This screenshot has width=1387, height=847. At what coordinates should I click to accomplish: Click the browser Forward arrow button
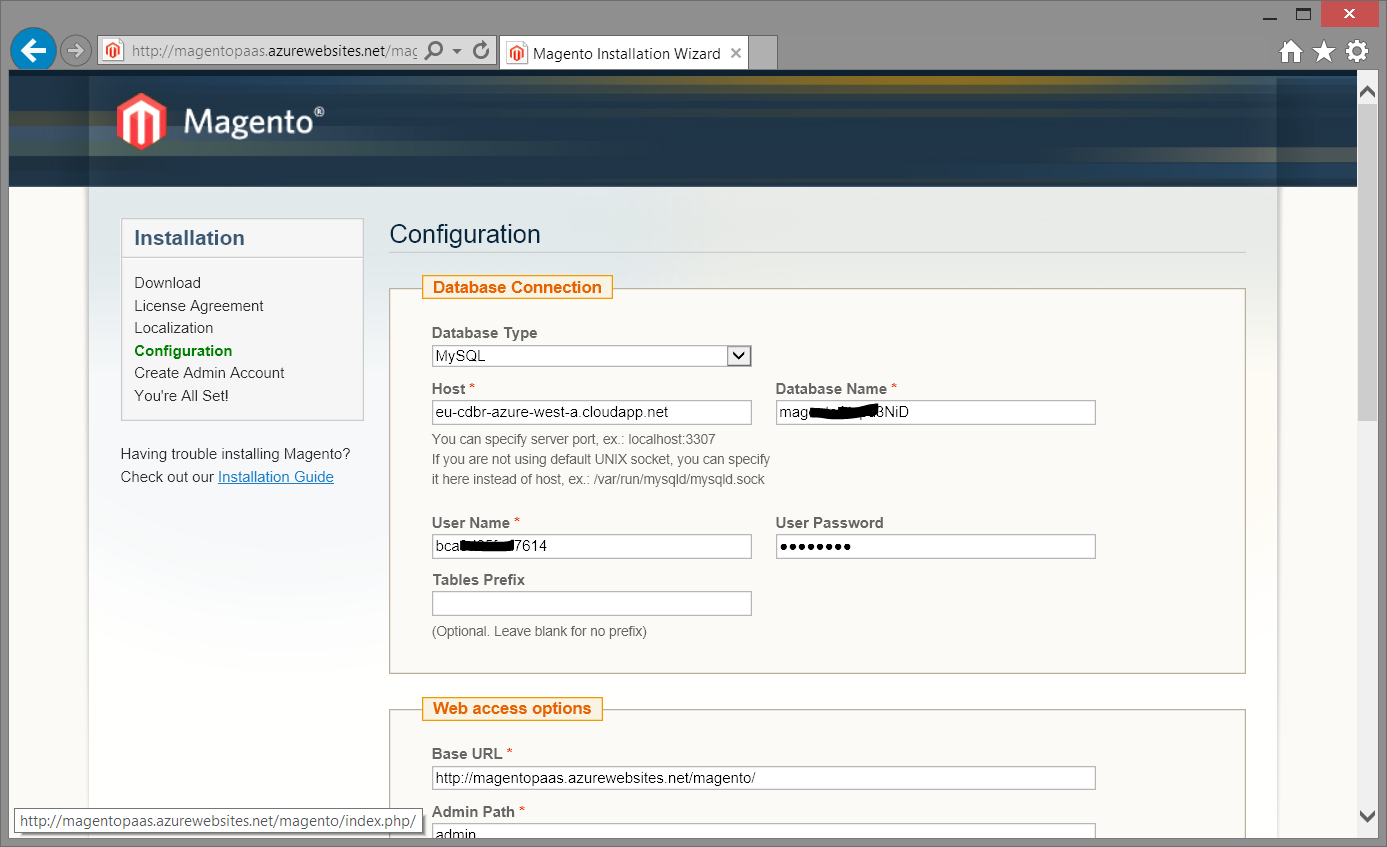(76, 50)
